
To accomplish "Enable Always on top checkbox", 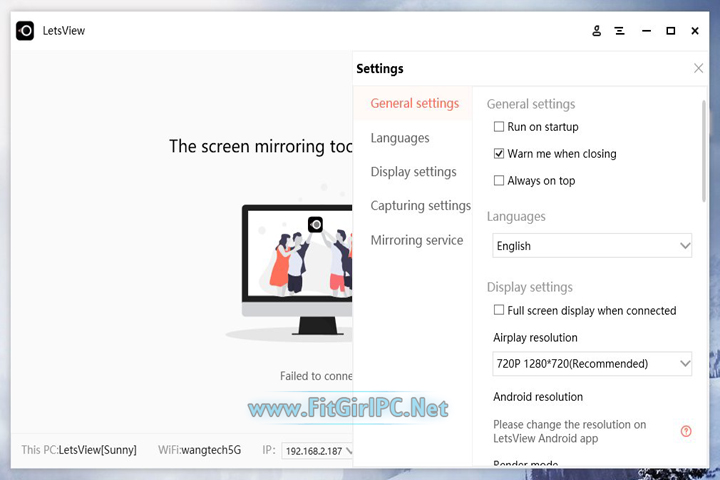I will [499, 181].
